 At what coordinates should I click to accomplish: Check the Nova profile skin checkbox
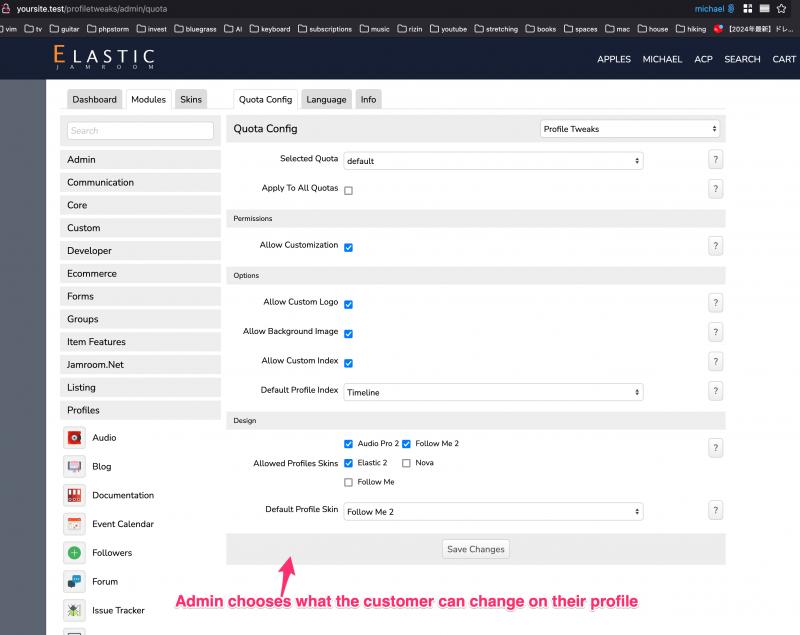tap(406, 463)
